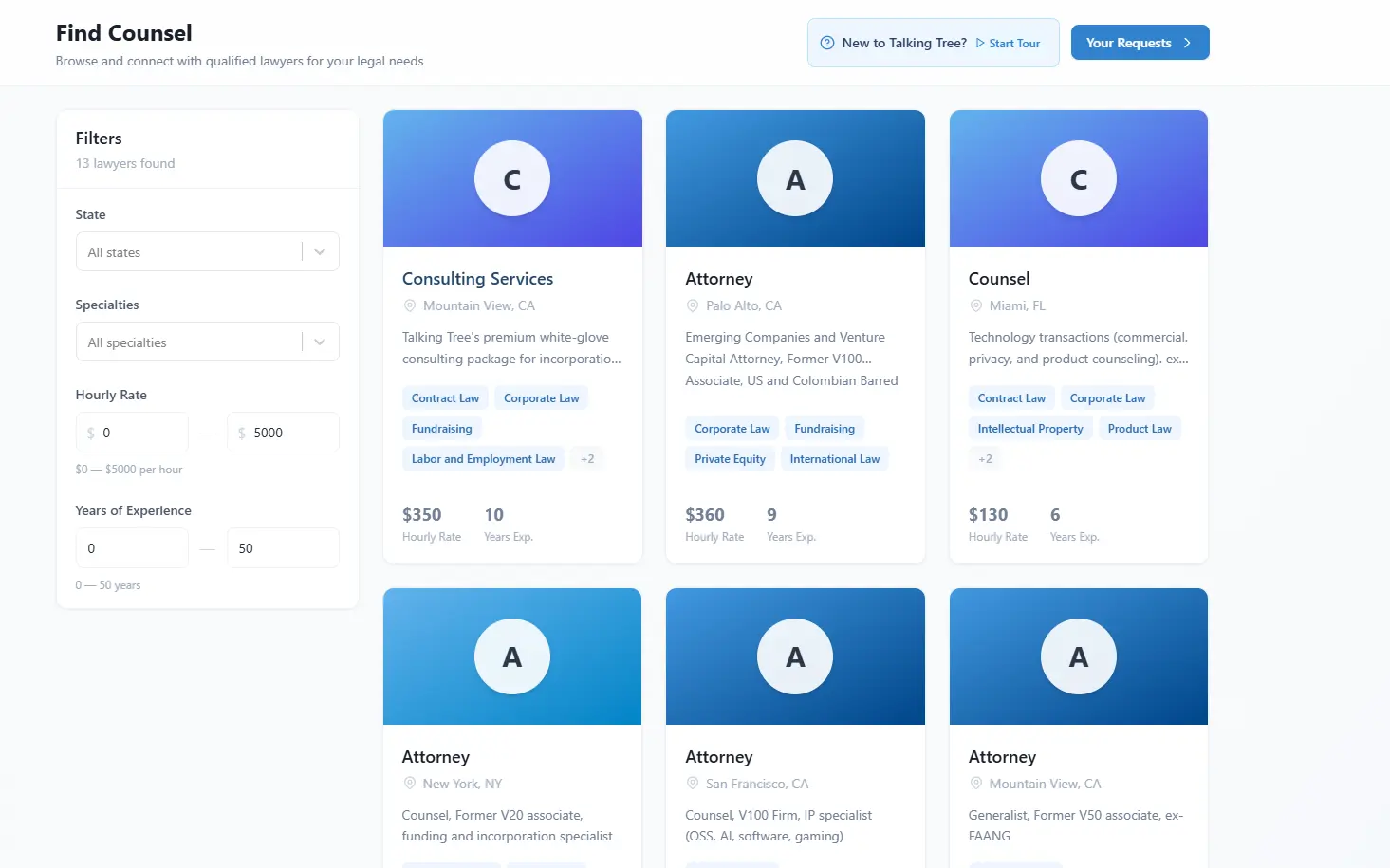Screen dimensions: 1390x868
Task: Expand the All specialties dropdown
Action: [x=207, y=342]
